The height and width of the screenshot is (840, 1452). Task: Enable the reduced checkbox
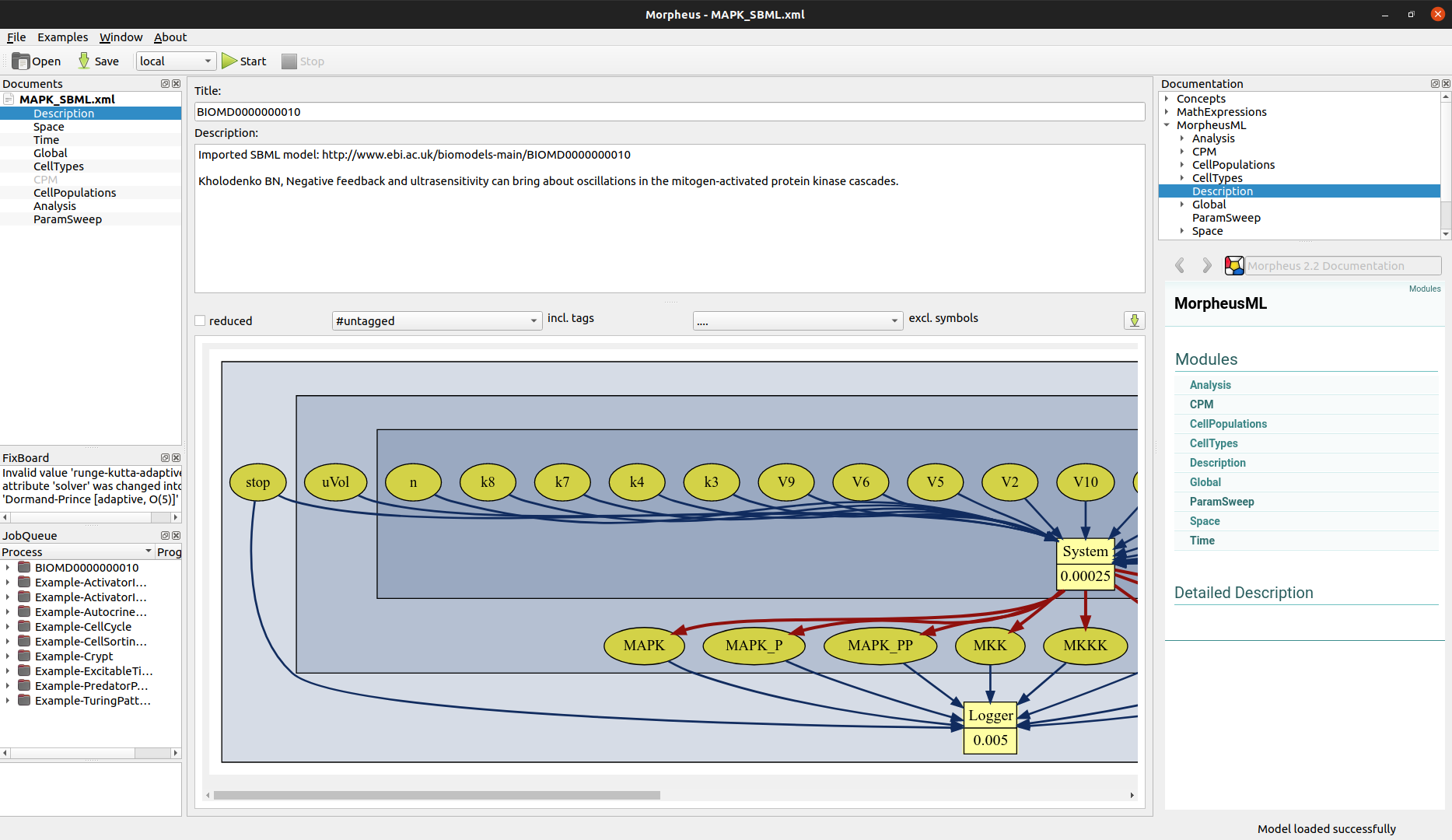click(x=201, y=321)
